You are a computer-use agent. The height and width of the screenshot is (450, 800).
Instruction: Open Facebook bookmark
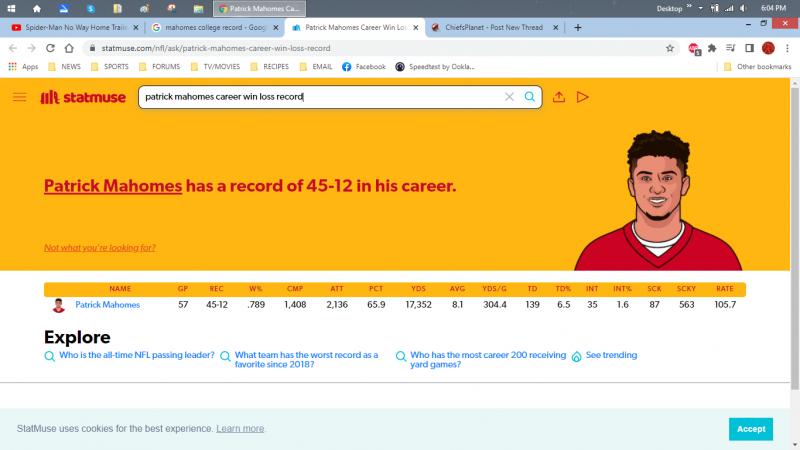(364, 67)
